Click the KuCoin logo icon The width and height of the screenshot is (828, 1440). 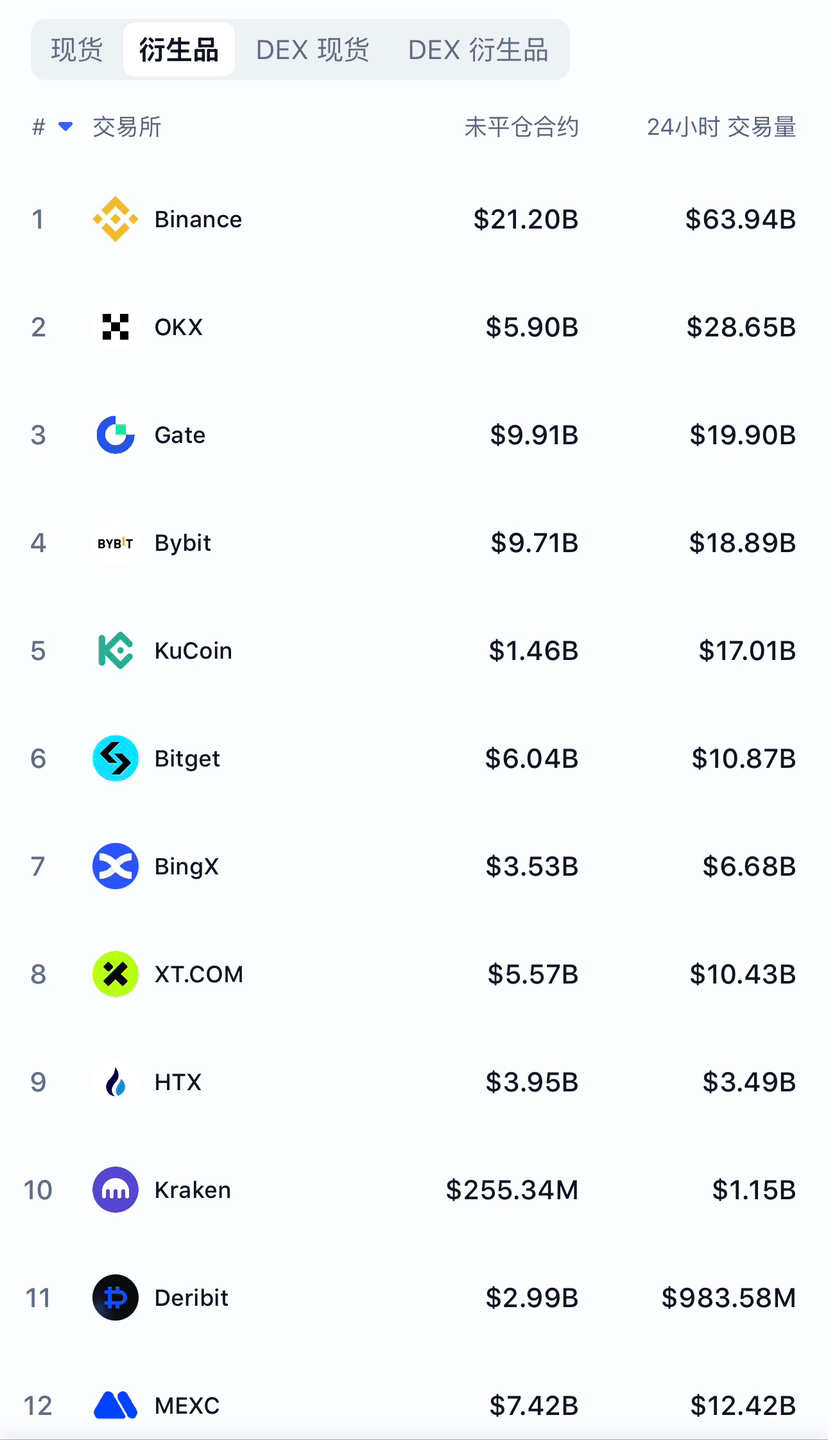coord(115,651)
